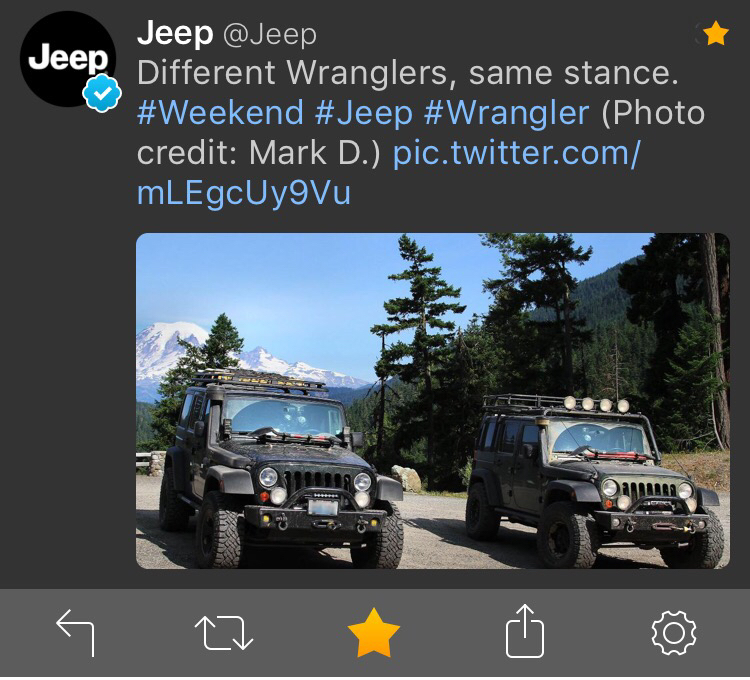
Task: Open the gear actions menu
Action: (x=674, y=633)
